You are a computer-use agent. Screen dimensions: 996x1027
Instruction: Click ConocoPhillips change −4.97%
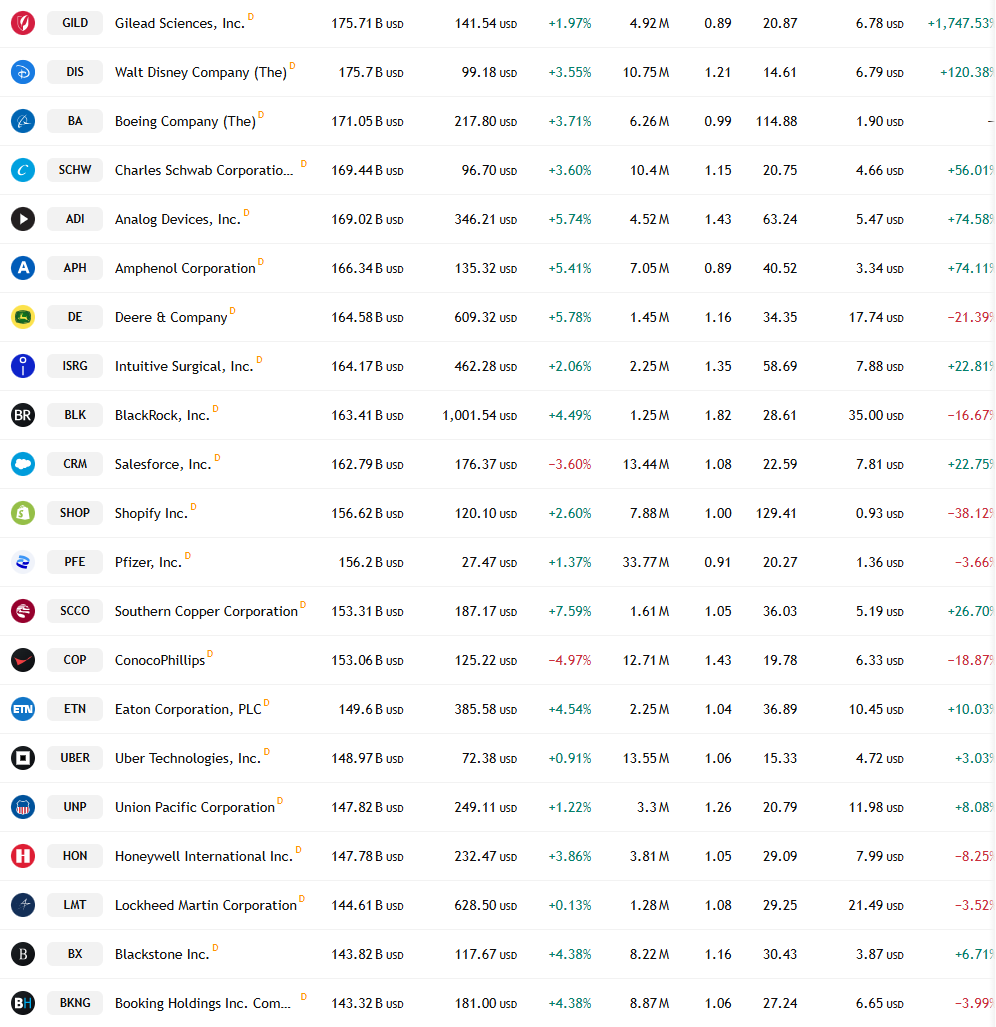570,660
